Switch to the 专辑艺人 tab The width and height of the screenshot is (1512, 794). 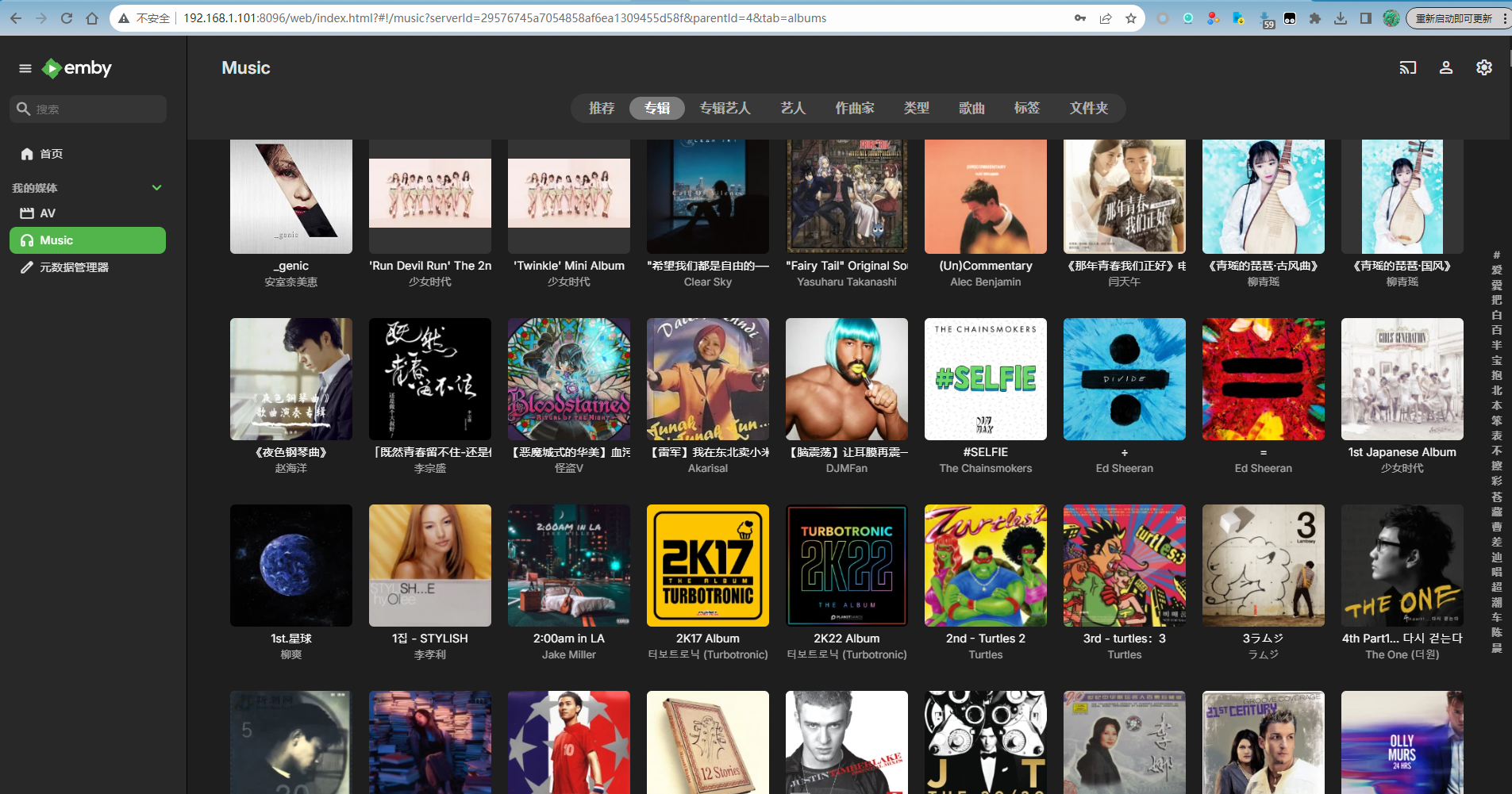coord(725,108)
